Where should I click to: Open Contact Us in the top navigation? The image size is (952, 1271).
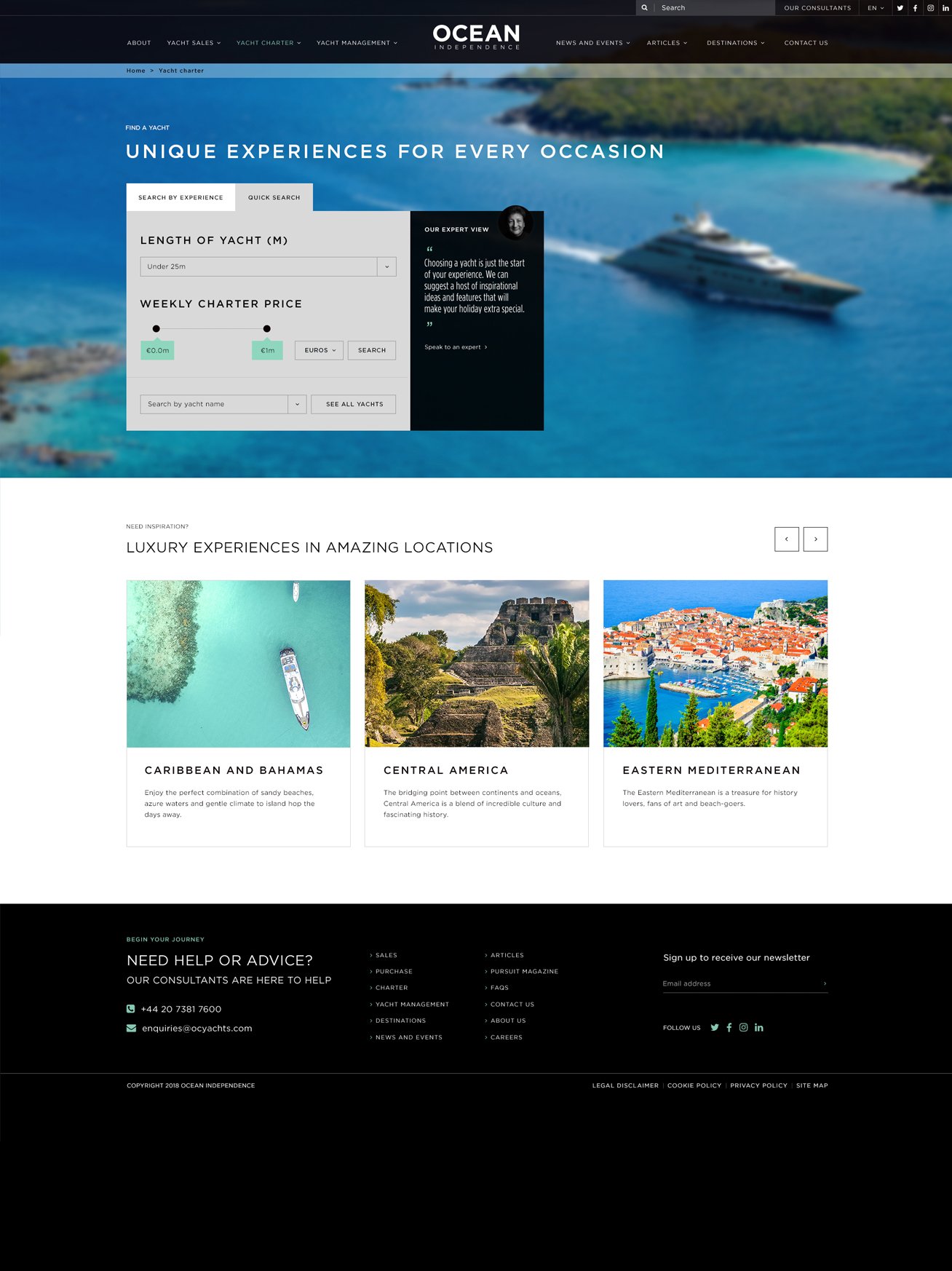tap(806, 43)
